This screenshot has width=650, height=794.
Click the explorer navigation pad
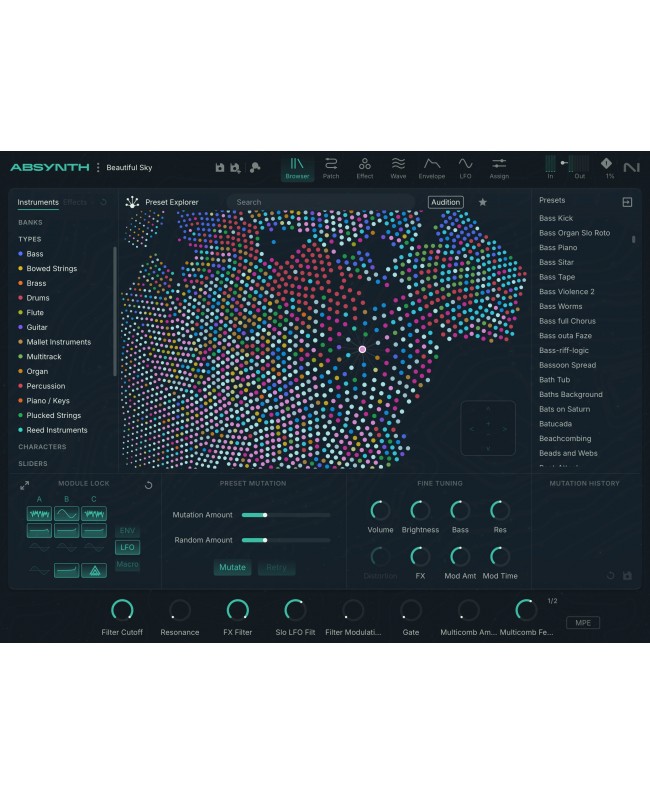click(x=488, y=428)
